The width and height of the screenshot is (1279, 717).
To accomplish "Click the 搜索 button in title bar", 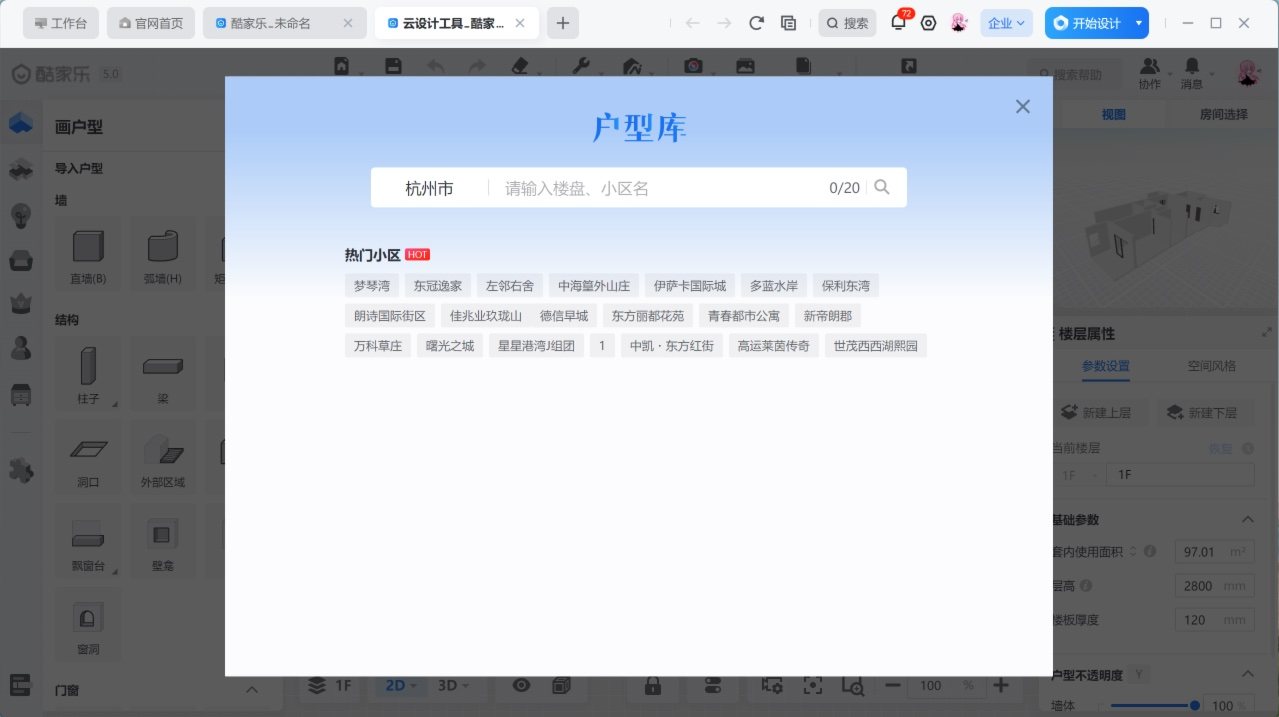I will pyautogui.click(x=848, y=23).
